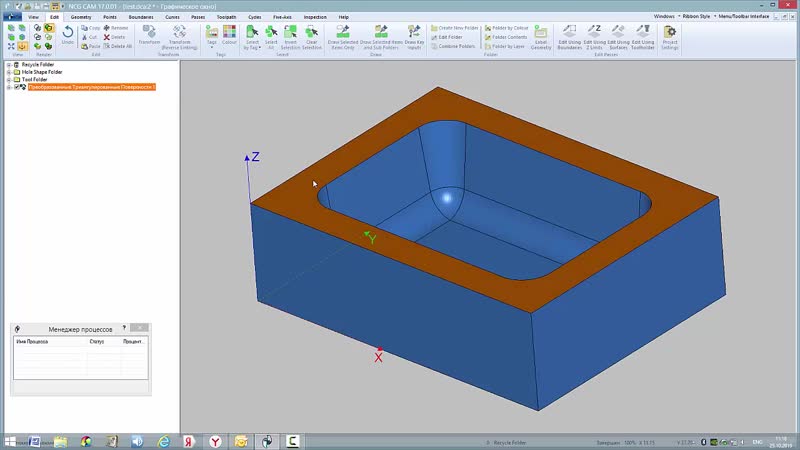Open Project Settings
This screenshot has height=450, width=800.
670,36
